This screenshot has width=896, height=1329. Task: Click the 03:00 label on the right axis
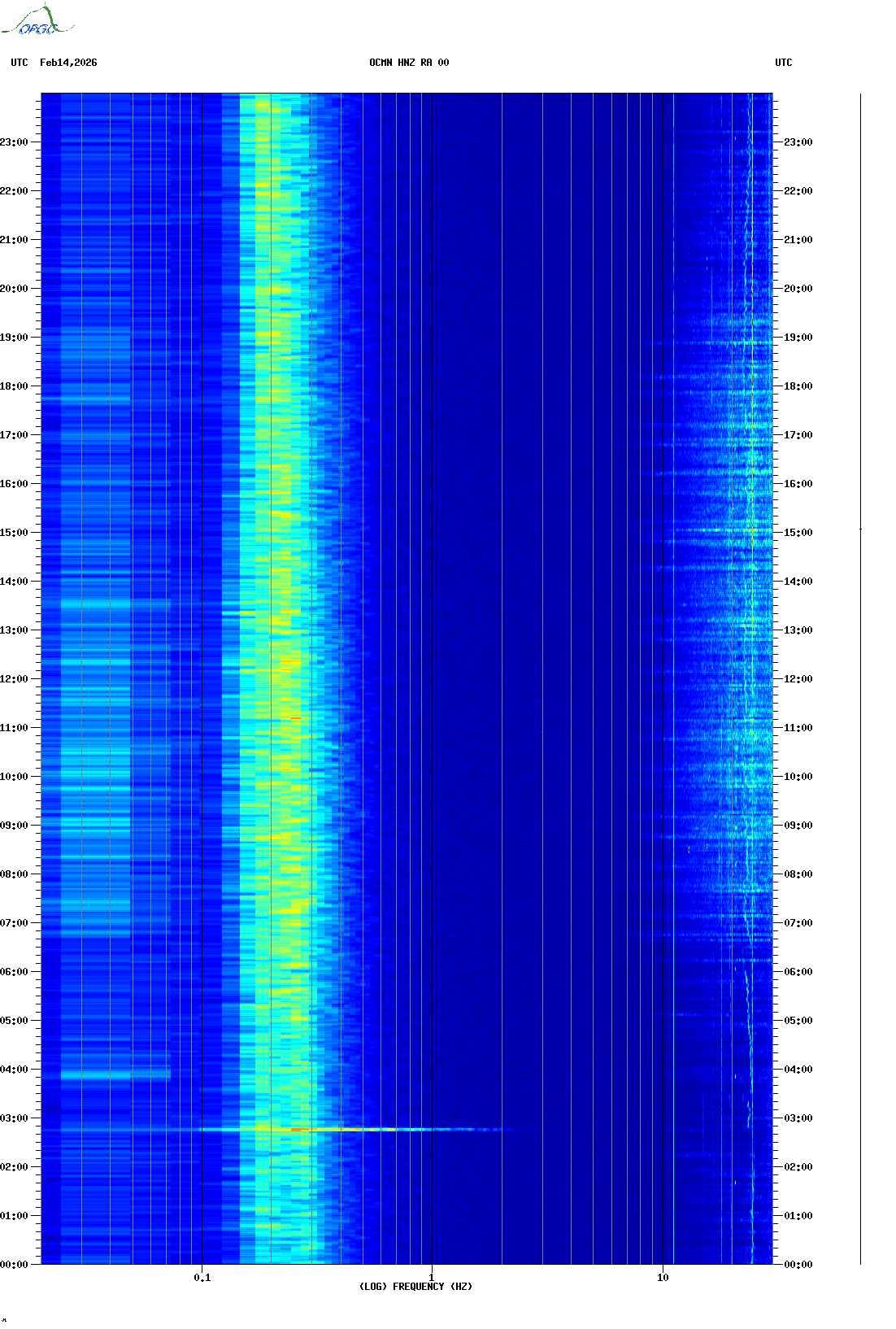[x=798, y=1118]
